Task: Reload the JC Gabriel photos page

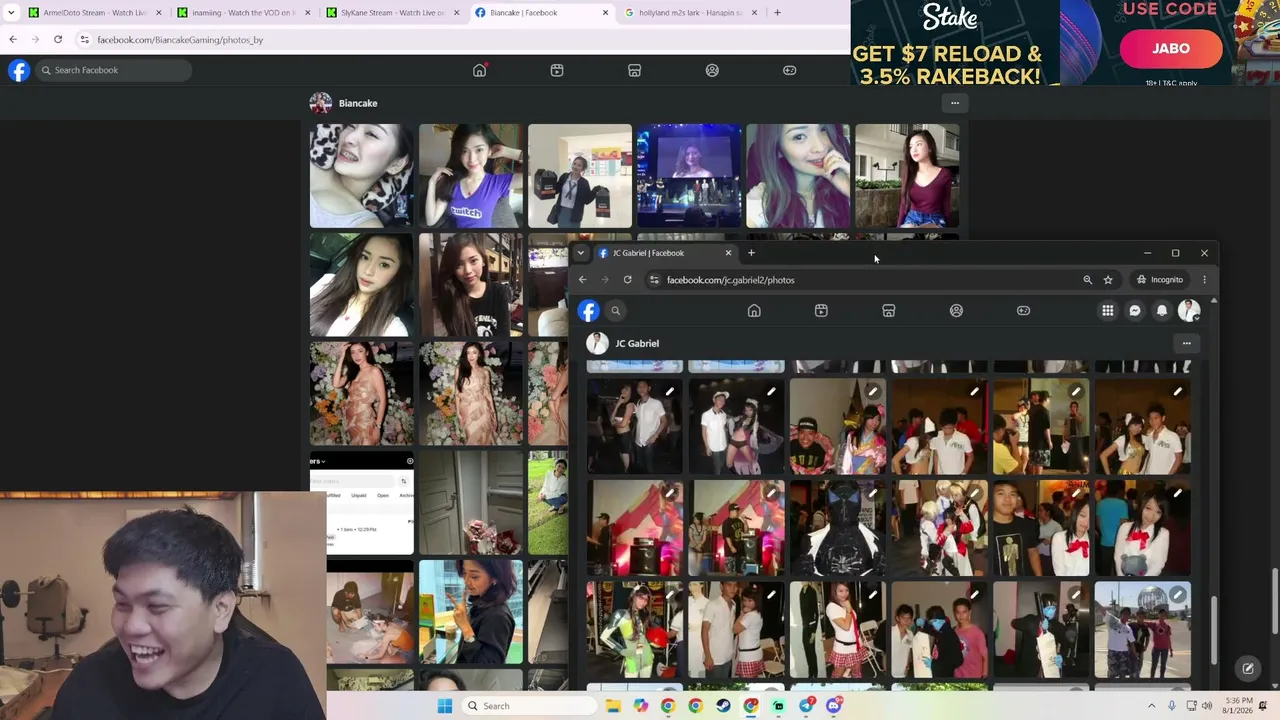Action: tap(627, 280)
